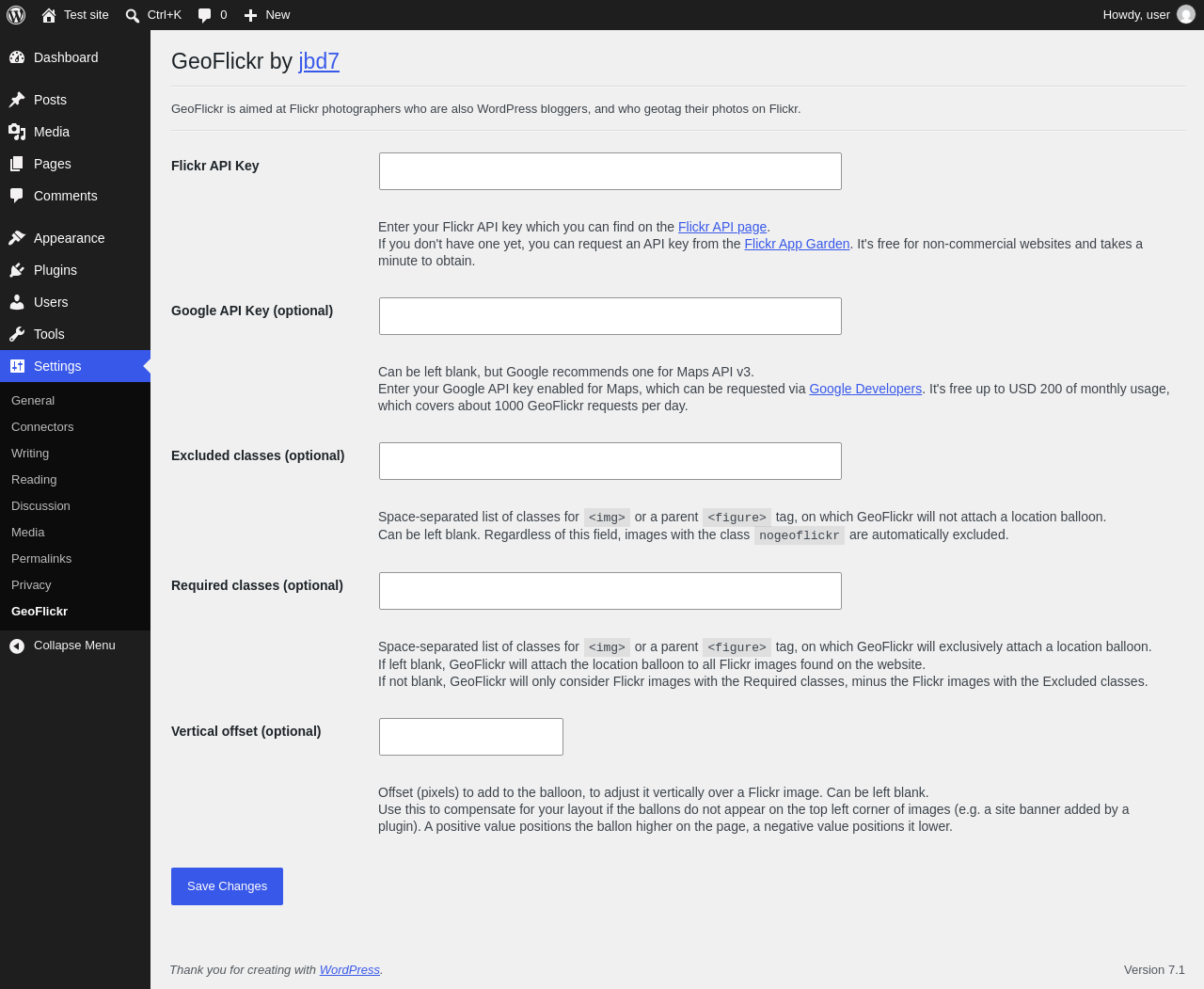1204x989 pixels.
Task: Click the Dashboard gauge icon
Action: 17,57
